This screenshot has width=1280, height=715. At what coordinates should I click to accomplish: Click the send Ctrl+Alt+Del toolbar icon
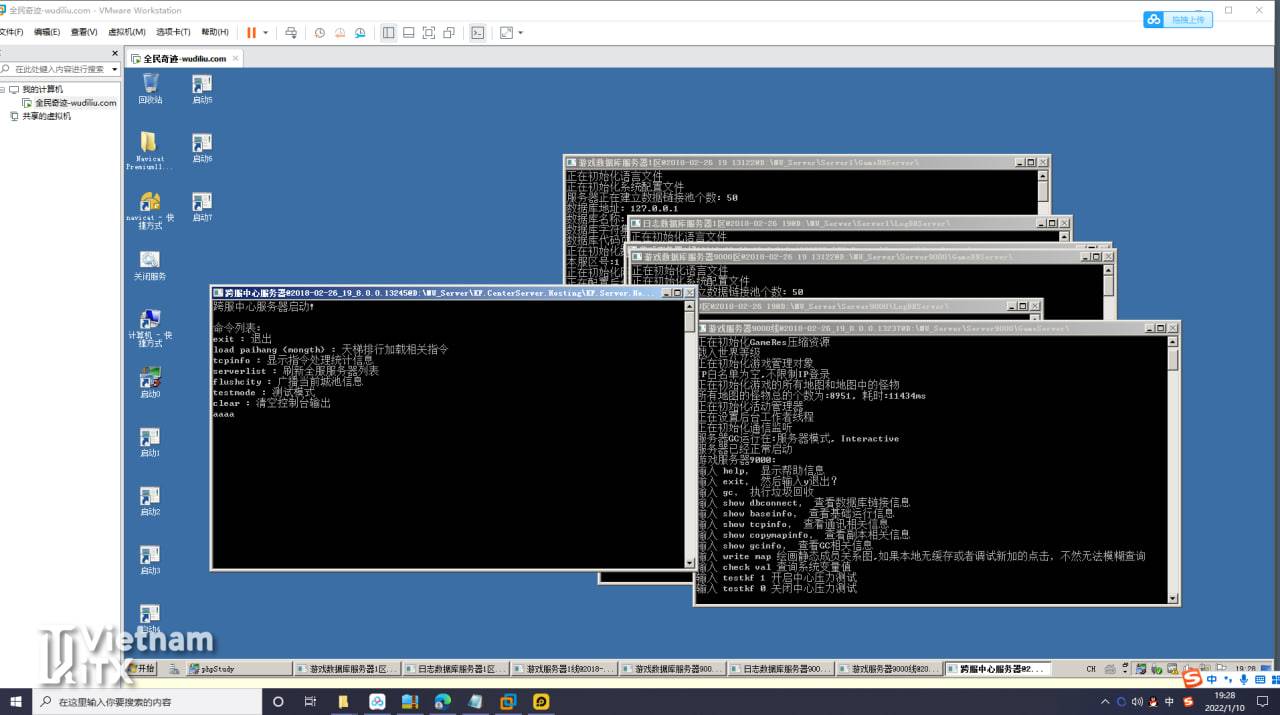coord(290,32)
